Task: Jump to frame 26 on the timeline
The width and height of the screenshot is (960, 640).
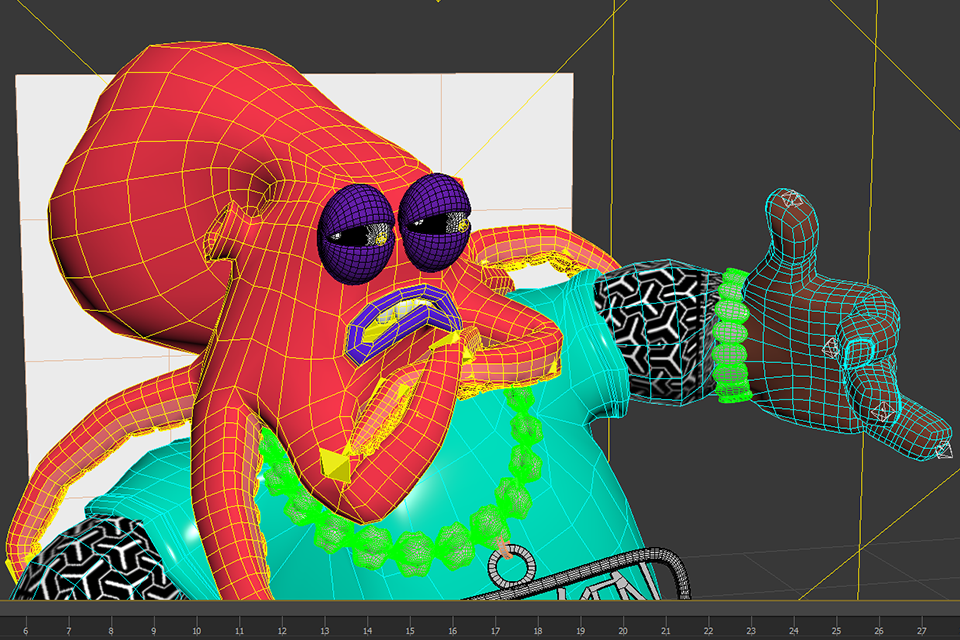Action: pos(879,630)
